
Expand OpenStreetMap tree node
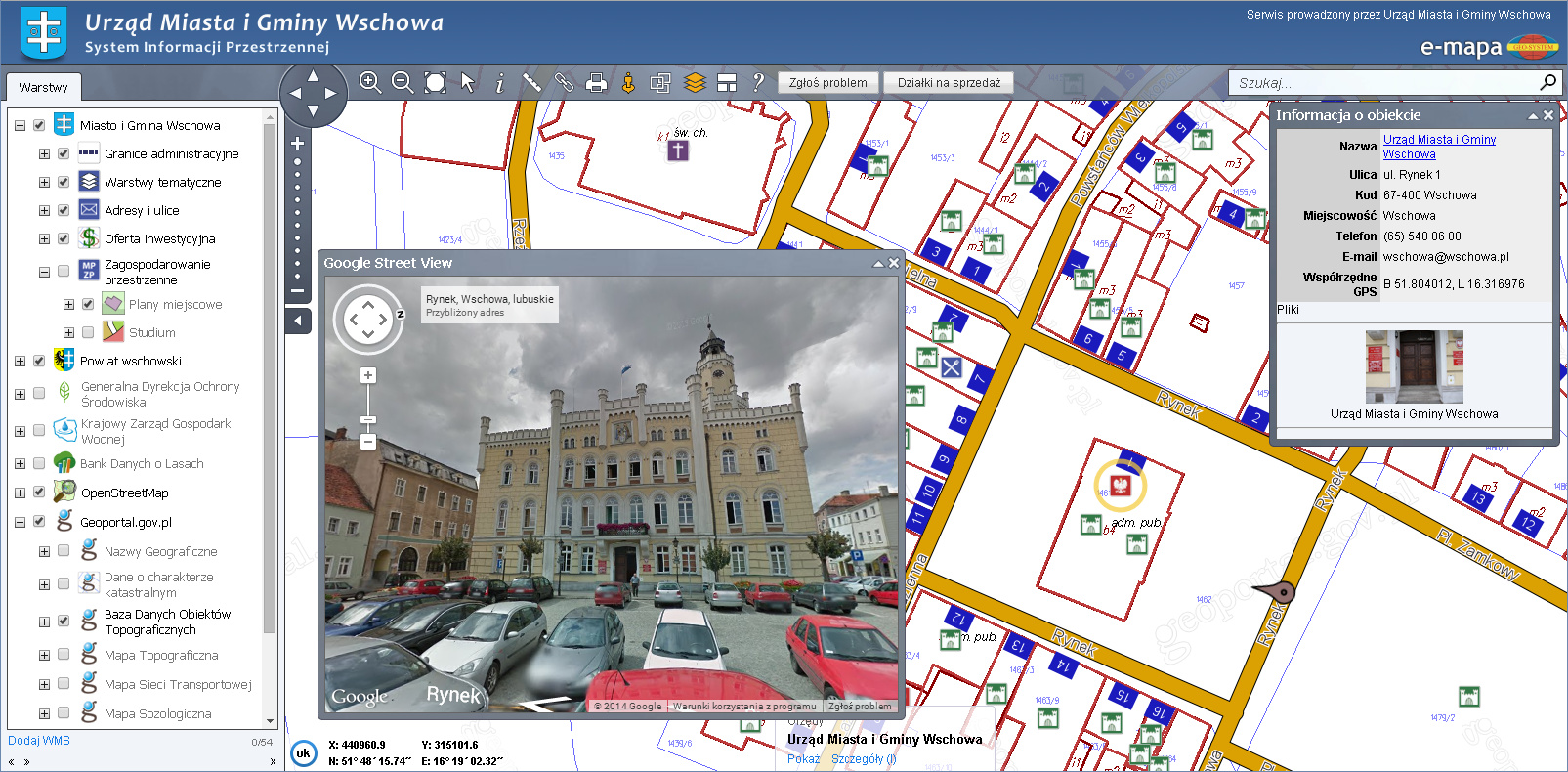pyautogui.click(x=20, y=493)
